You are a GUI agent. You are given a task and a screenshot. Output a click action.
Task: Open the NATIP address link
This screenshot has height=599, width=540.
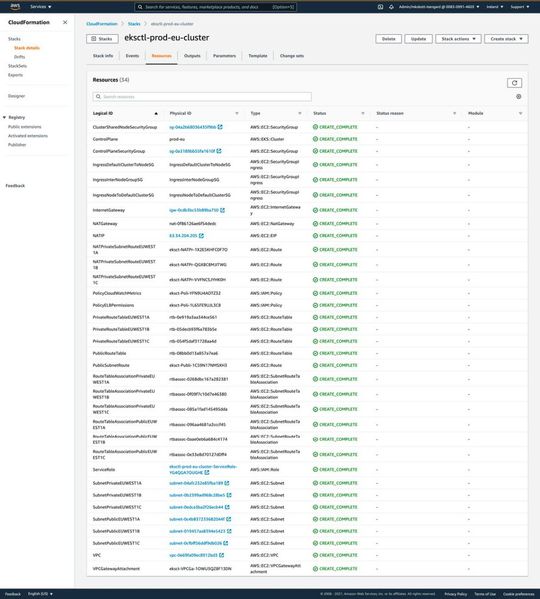coord(183,236)
